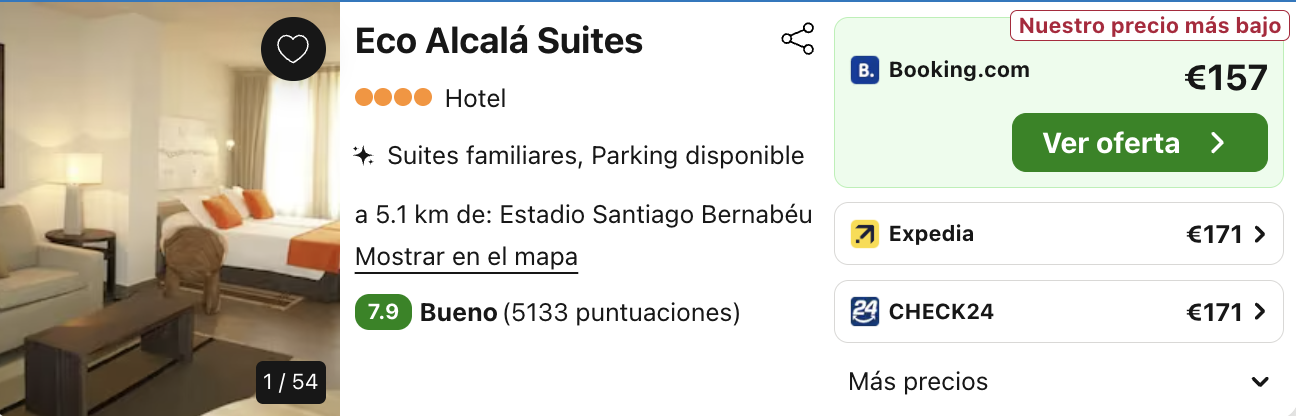Open the hotel room photo
Viewport: 1296px width, 416px height.
[x=170, y=210]
